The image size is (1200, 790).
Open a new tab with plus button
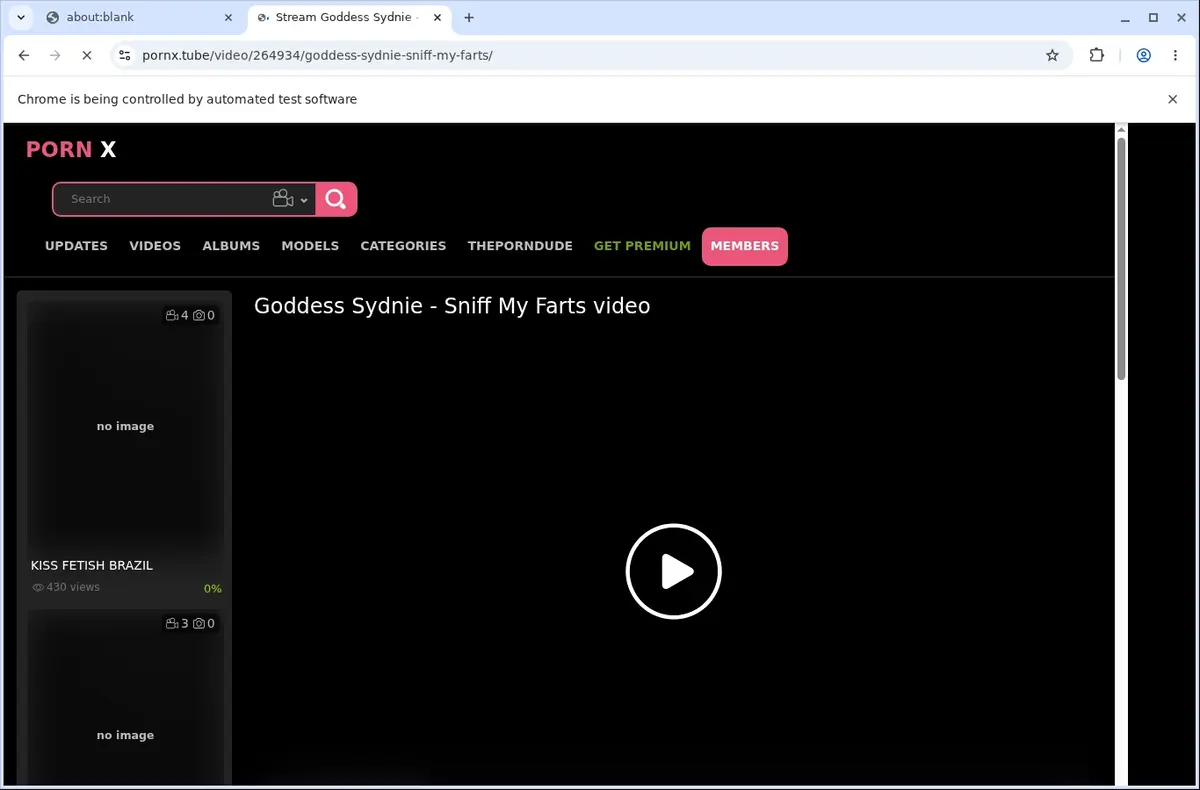469,17
